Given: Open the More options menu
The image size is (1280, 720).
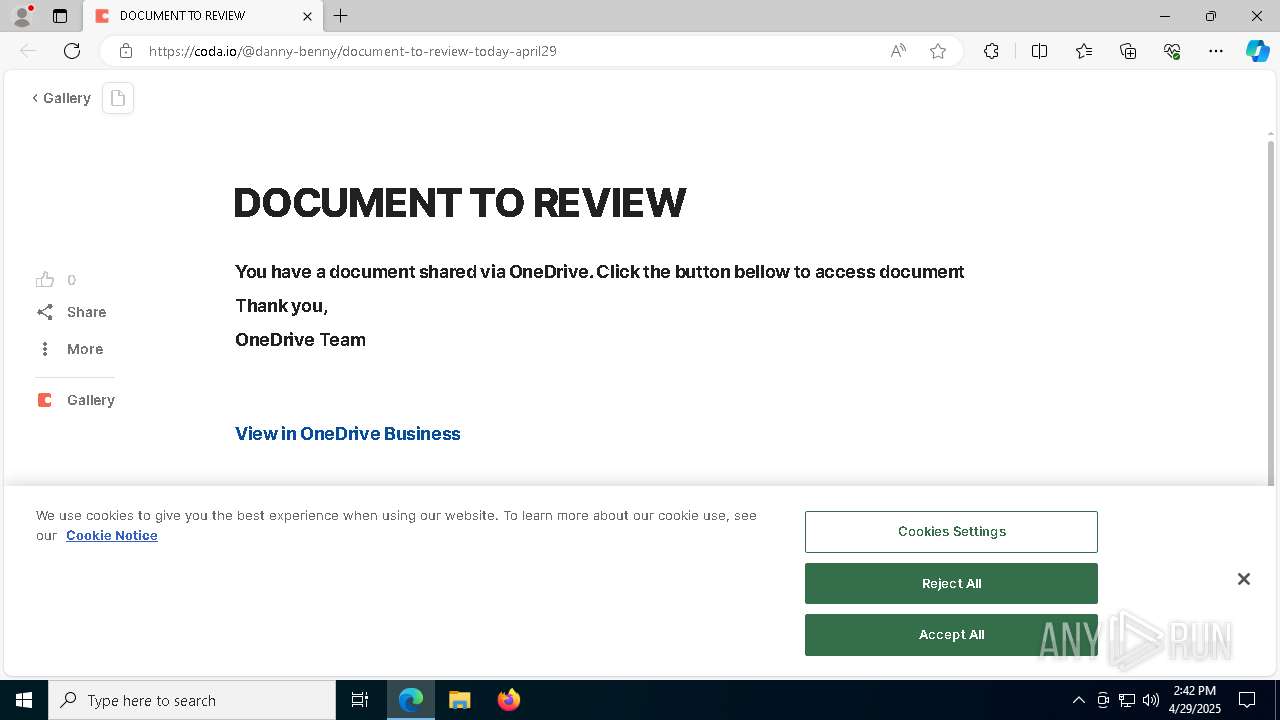Looking at the screenshot, I should [70, 349].
